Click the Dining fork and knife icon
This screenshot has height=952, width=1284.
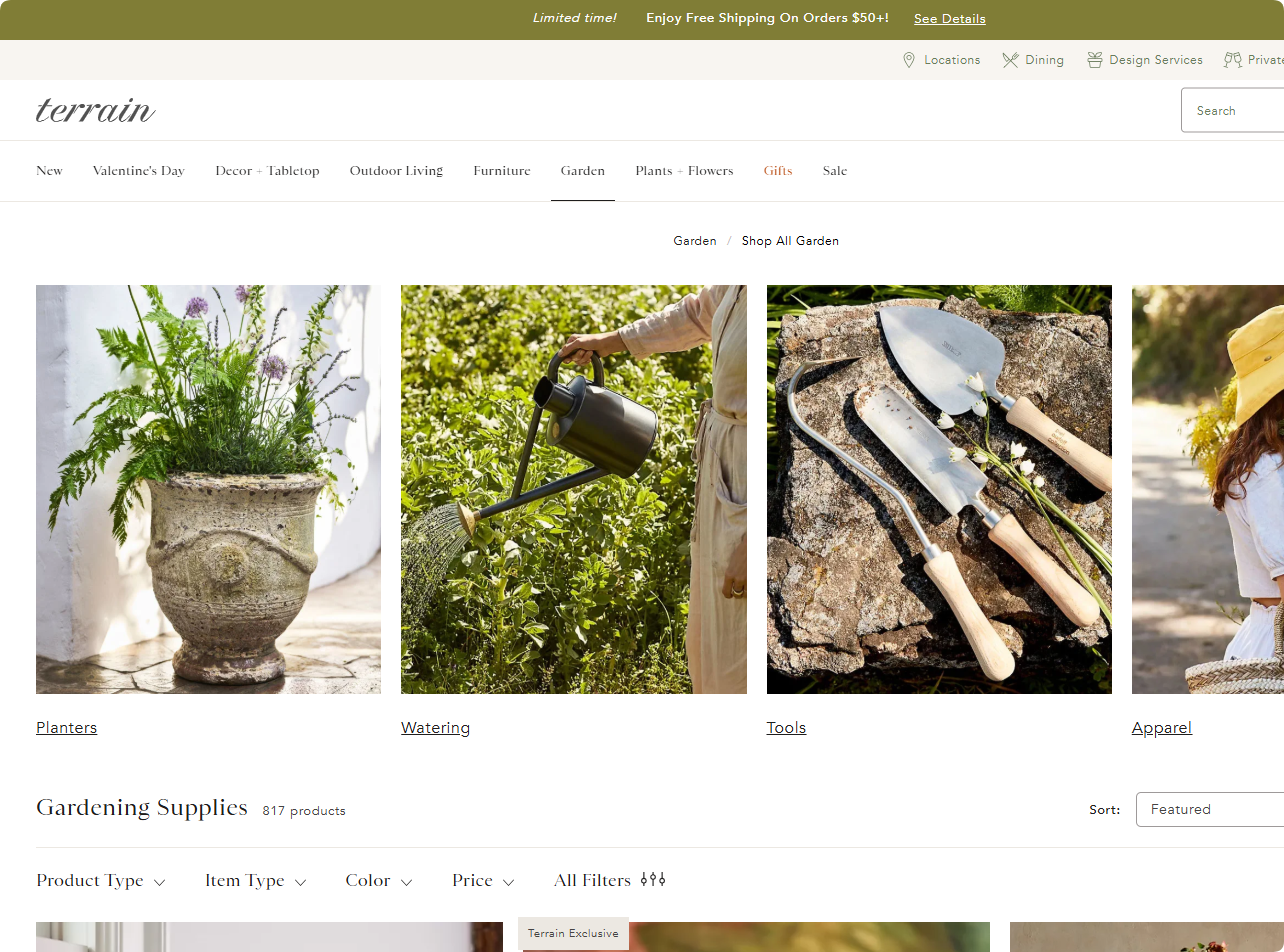click(1010, 60)
